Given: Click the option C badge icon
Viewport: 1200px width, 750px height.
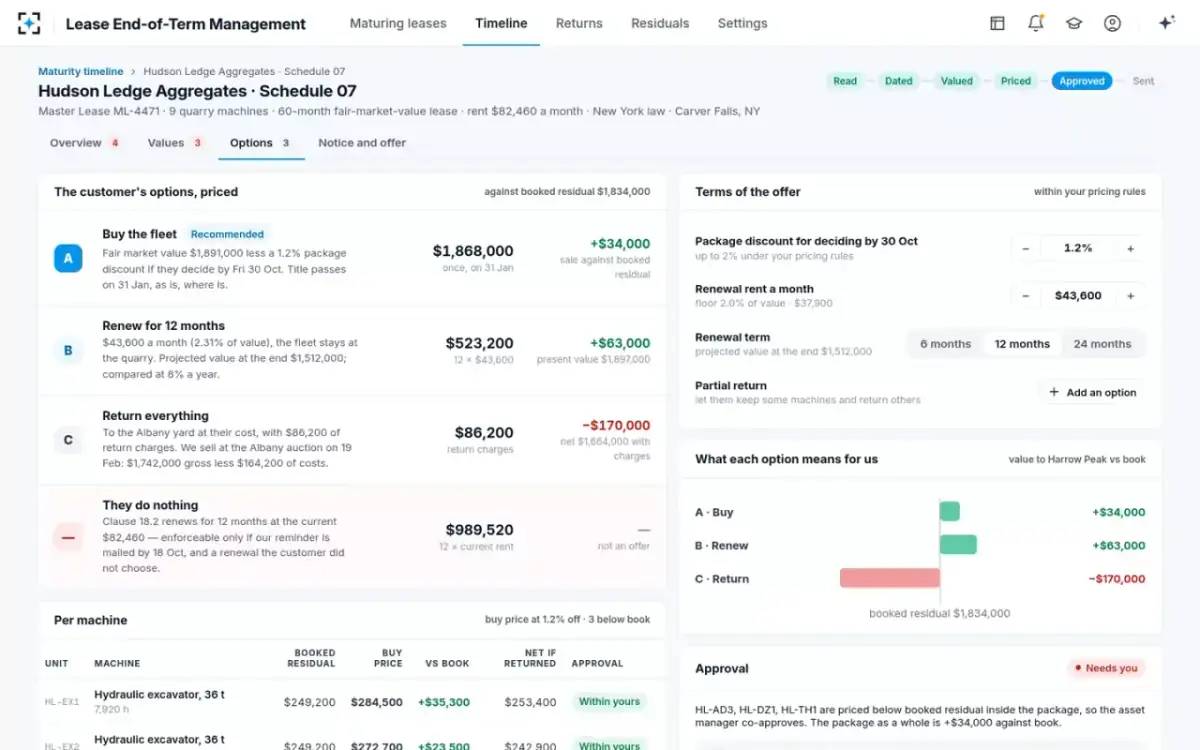Looking at the screenshot, I should [68, 440].
